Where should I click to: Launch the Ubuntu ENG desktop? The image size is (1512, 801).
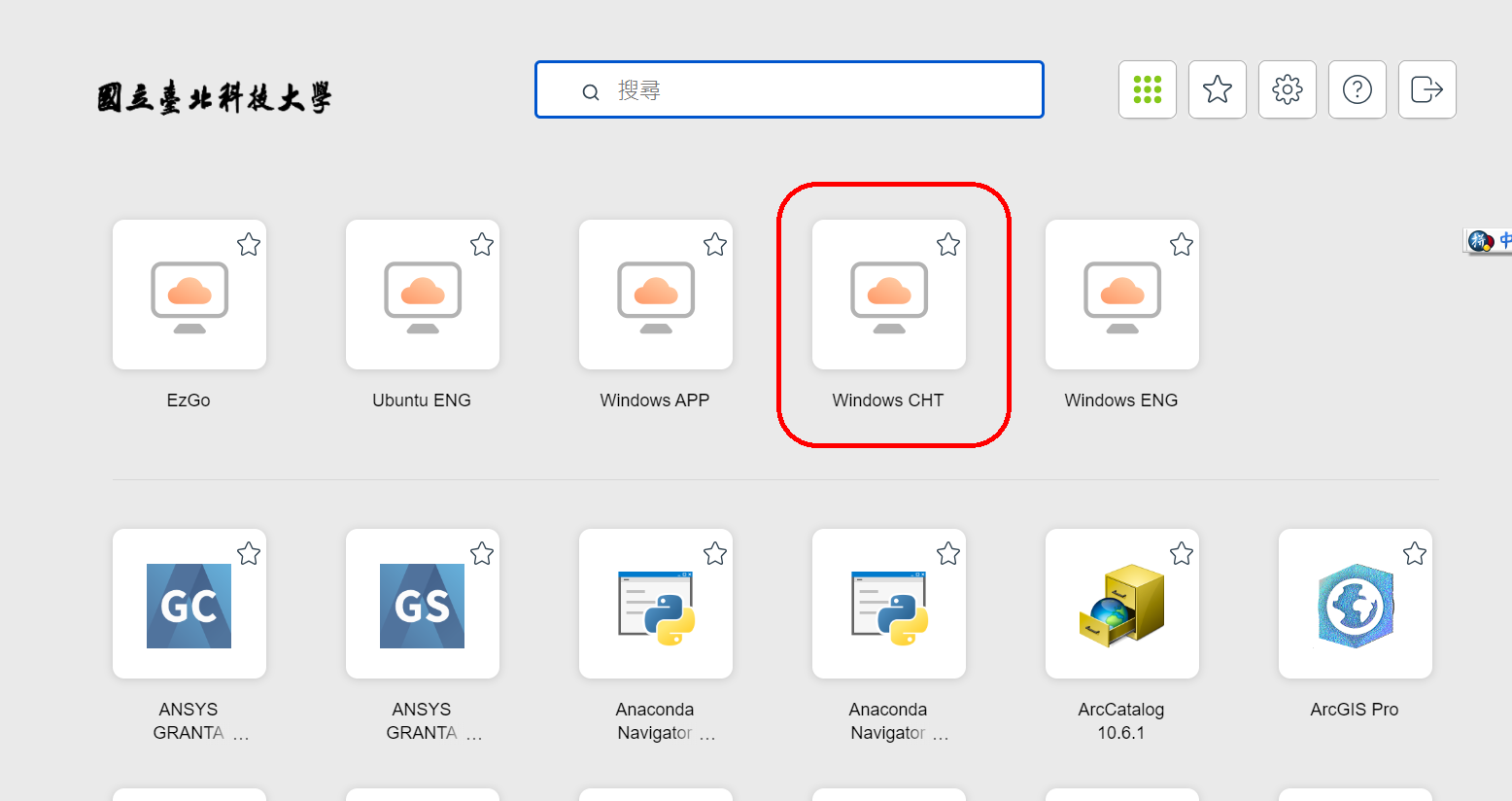click(423, 296)
